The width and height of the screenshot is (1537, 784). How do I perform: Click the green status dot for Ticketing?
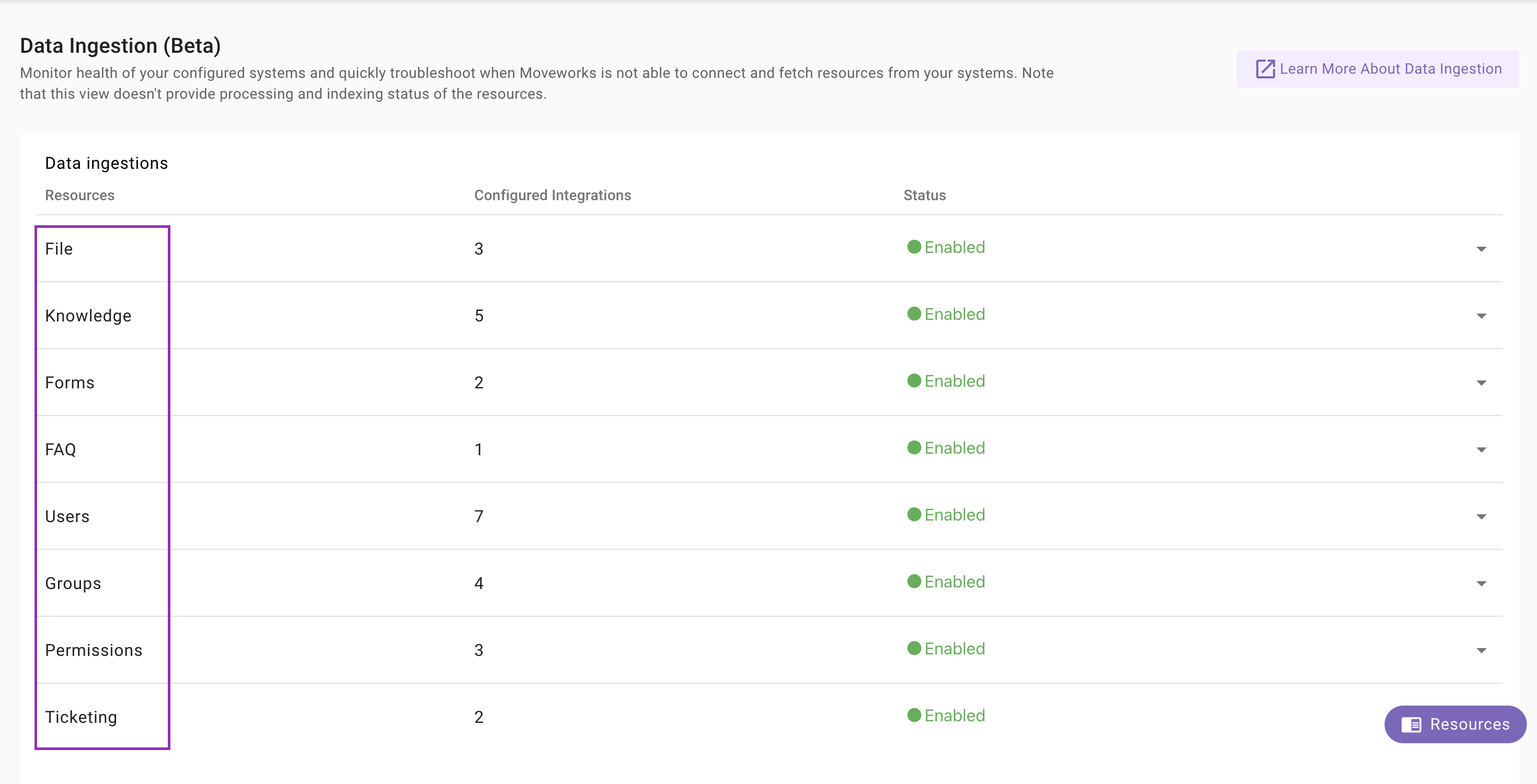tap(914, 715)
